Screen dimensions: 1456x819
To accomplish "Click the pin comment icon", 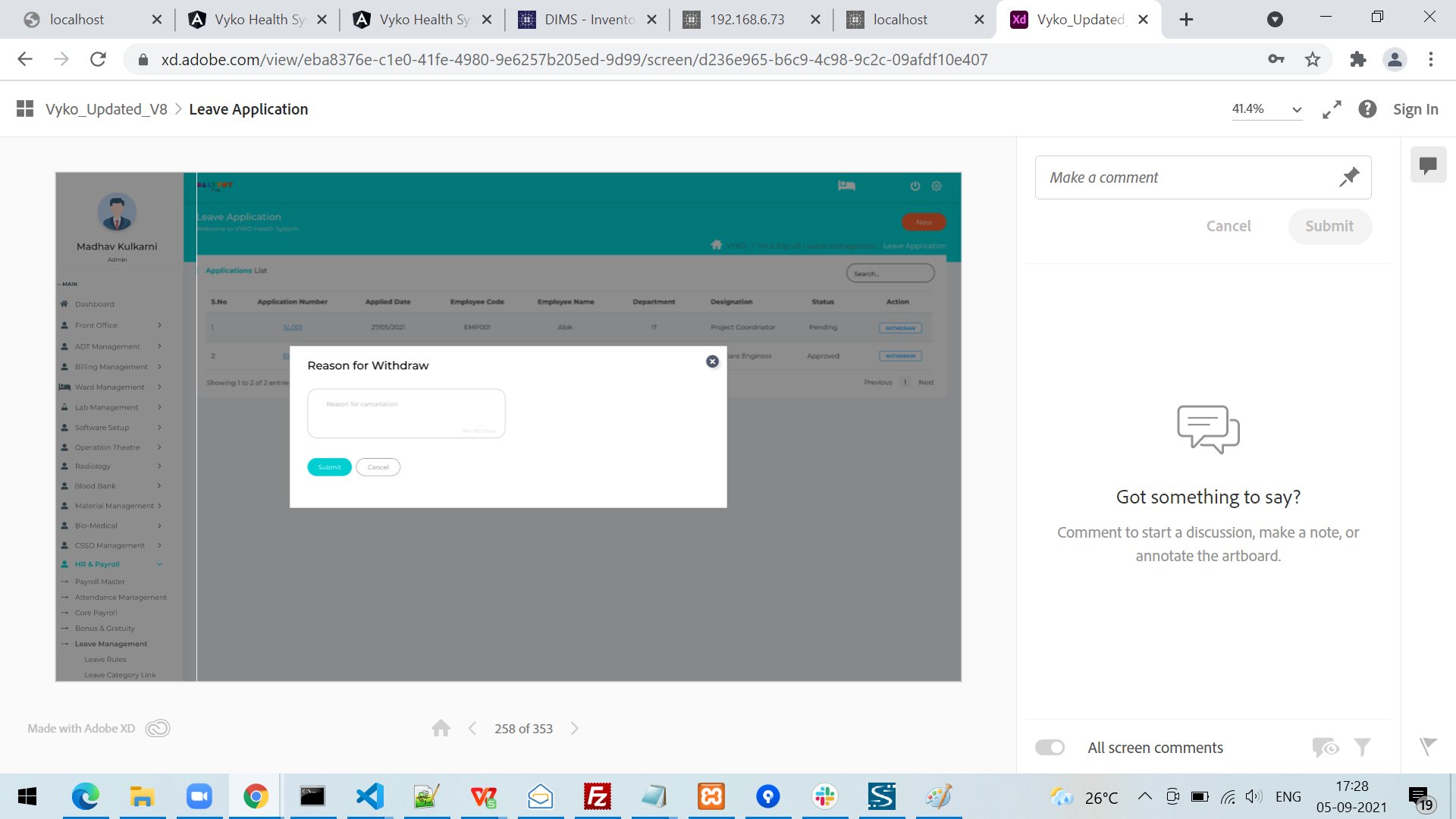I will click(1348, 177).
